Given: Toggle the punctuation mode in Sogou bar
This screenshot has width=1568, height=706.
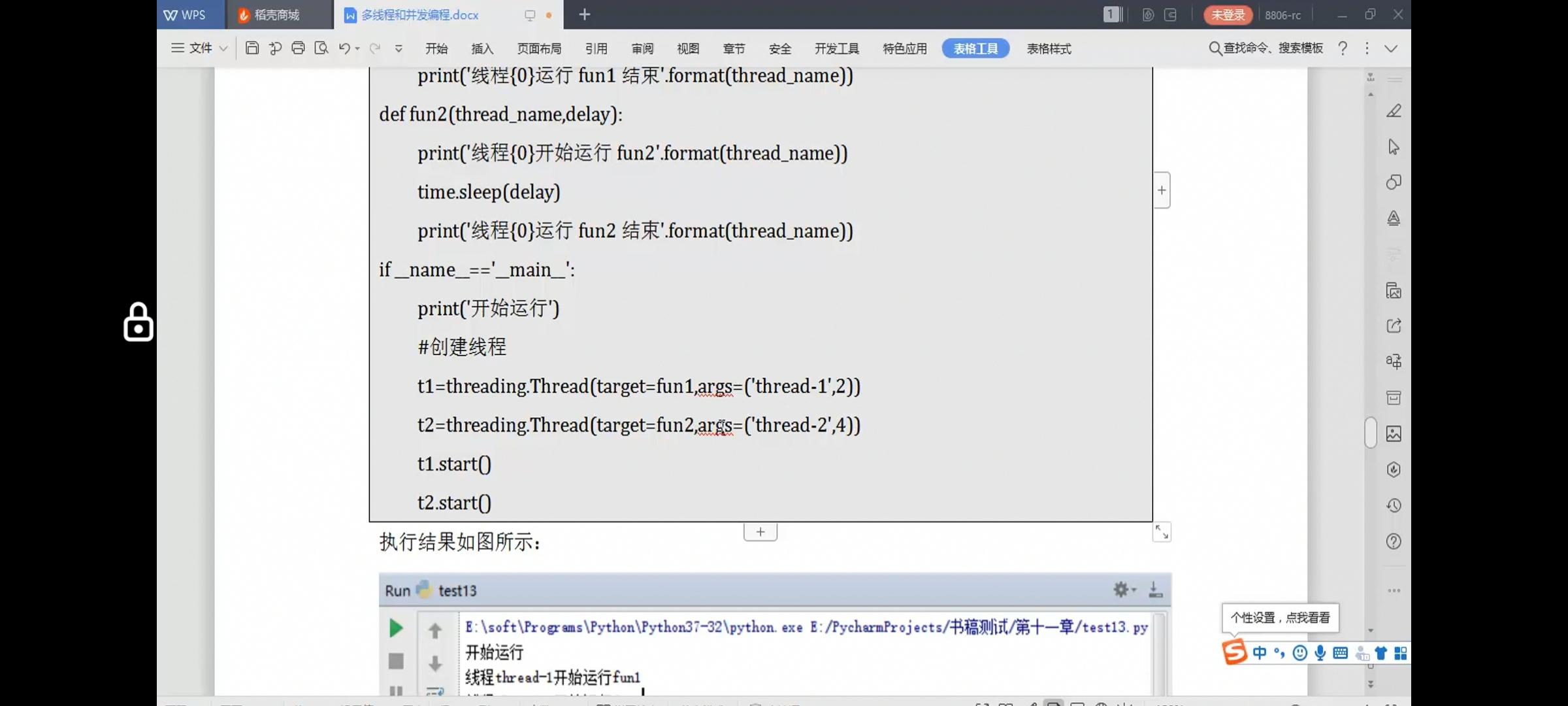Looking at the screenshot, I should [1279, 652].
